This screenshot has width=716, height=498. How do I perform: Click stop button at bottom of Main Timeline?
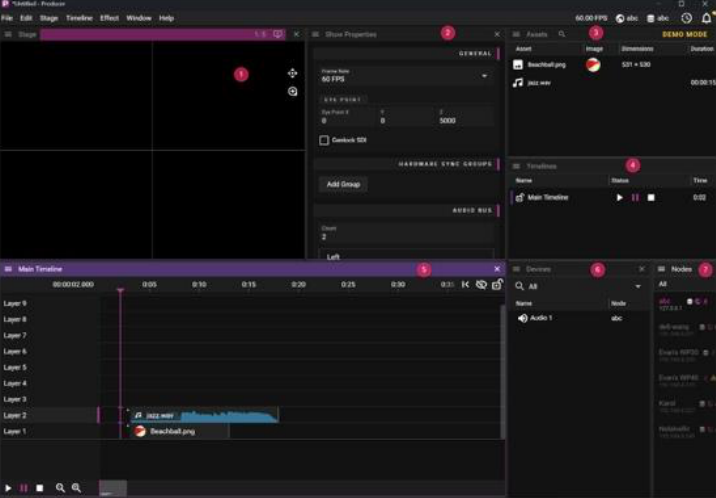click(x=40, y=488)
